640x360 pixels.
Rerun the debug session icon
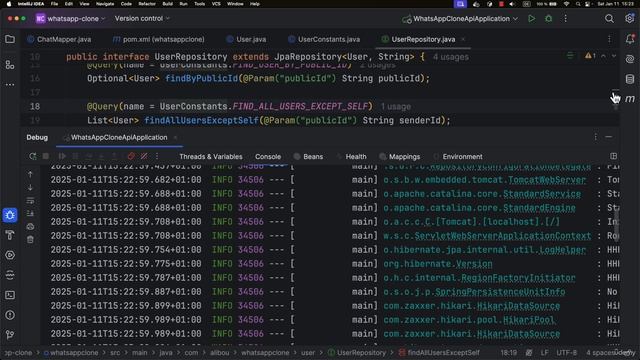tap(33, 156)
